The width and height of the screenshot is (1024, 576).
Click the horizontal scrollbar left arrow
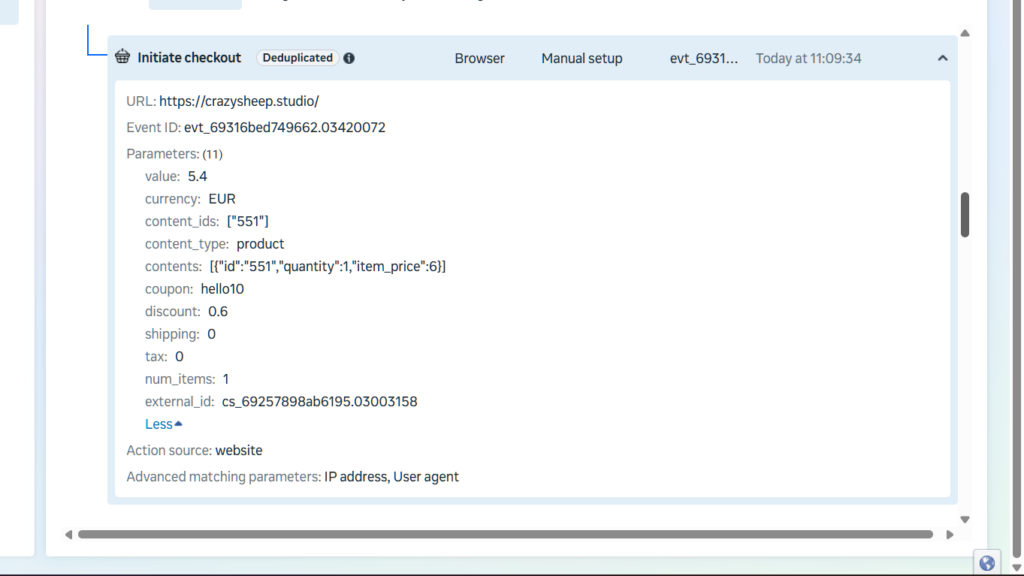pos(68,535)
